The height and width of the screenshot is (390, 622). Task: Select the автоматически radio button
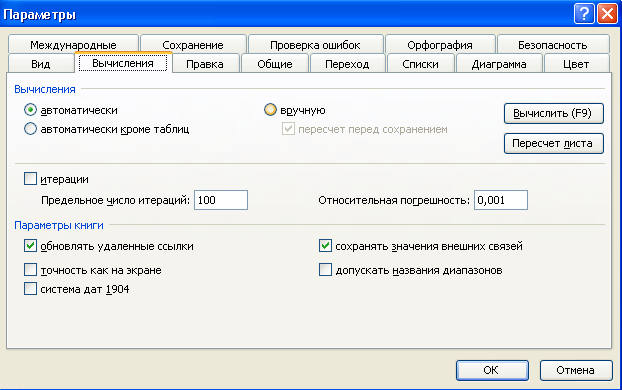pyautogui.click(x=31, y=110)
